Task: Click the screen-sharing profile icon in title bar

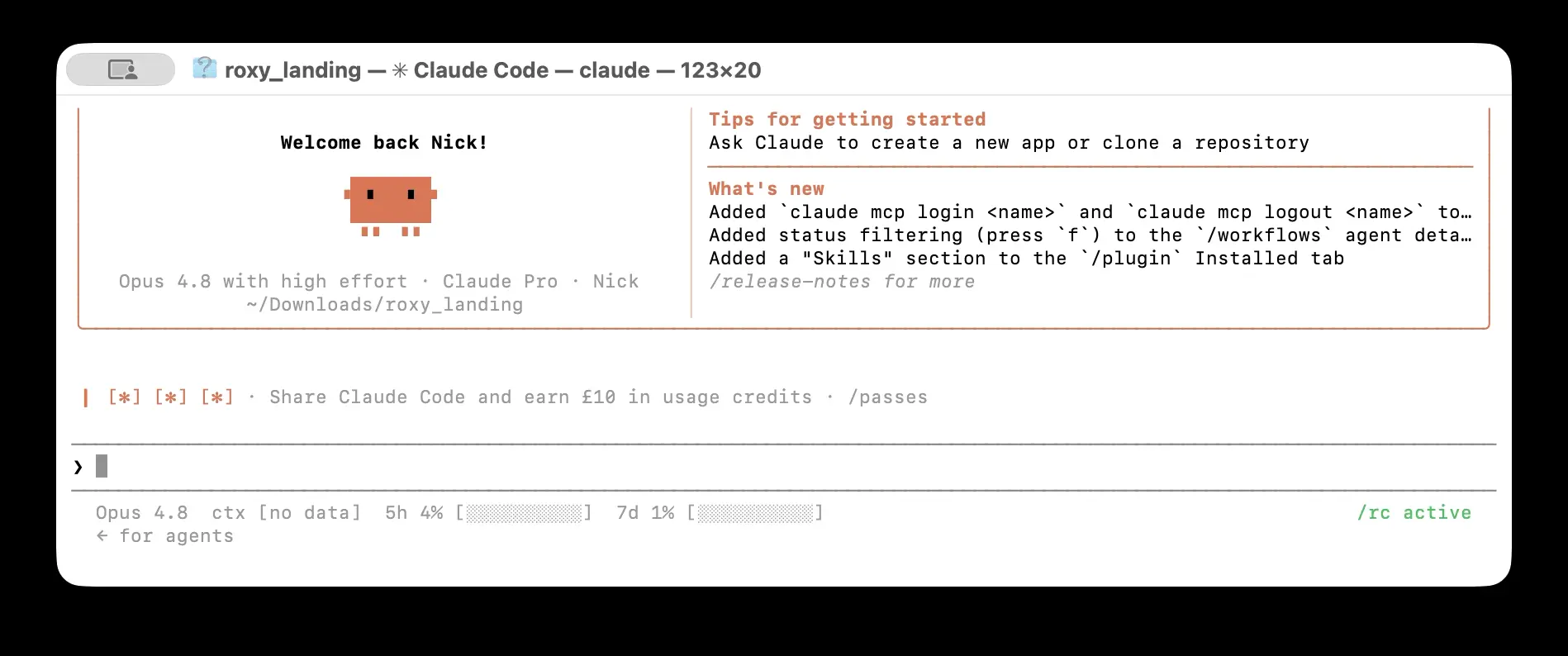Action: (x=121, y=70)
